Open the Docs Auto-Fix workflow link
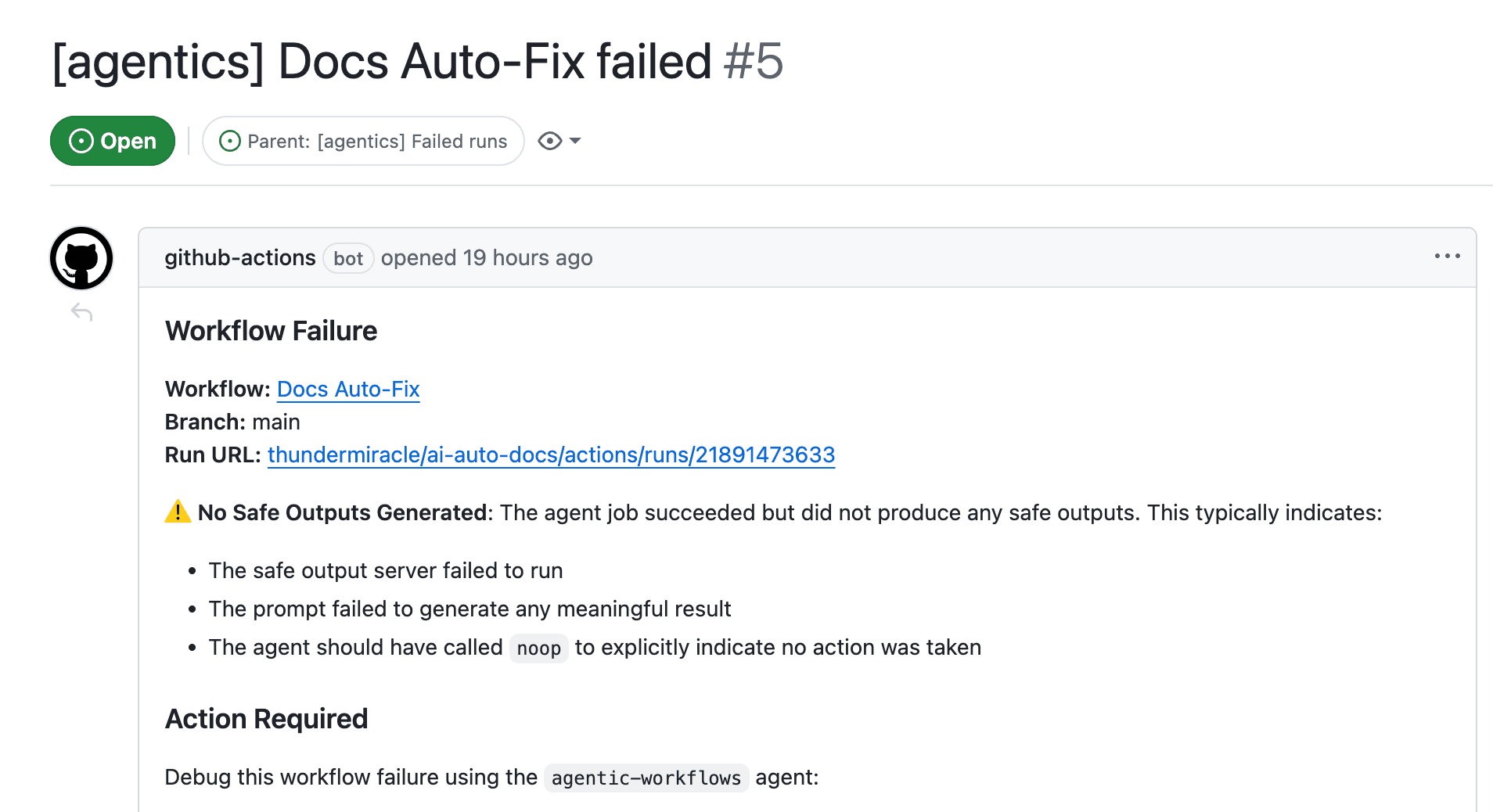 (348, 390)
